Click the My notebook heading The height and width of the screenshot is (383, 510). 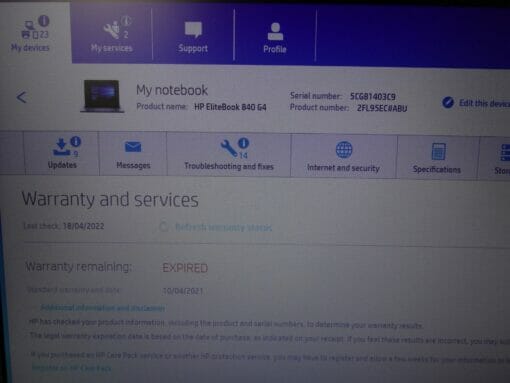tap(172, 90)
